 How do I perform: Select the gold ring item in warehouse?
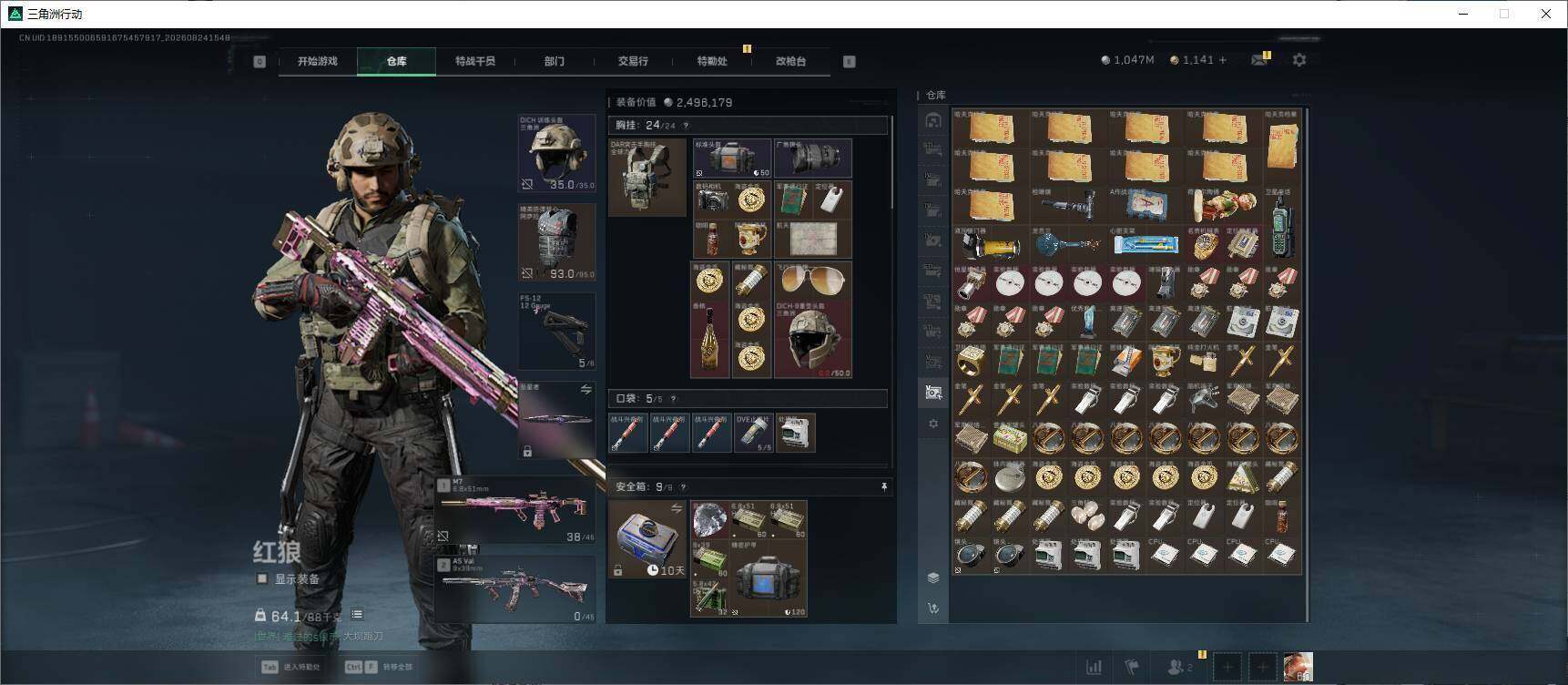point(971,361)
